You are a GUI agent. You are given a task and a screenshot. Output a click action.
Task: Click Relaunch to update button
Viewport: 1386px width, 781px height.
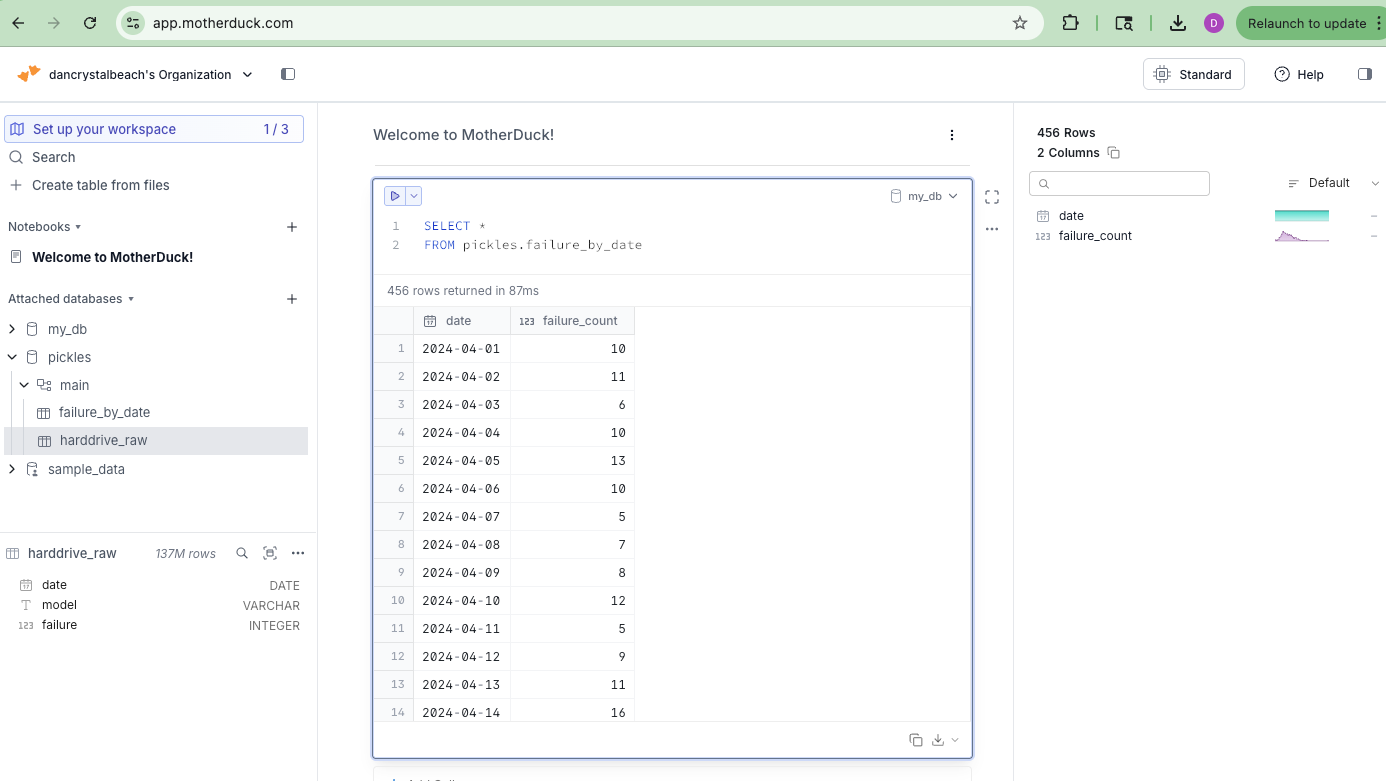coord(1306,23)
